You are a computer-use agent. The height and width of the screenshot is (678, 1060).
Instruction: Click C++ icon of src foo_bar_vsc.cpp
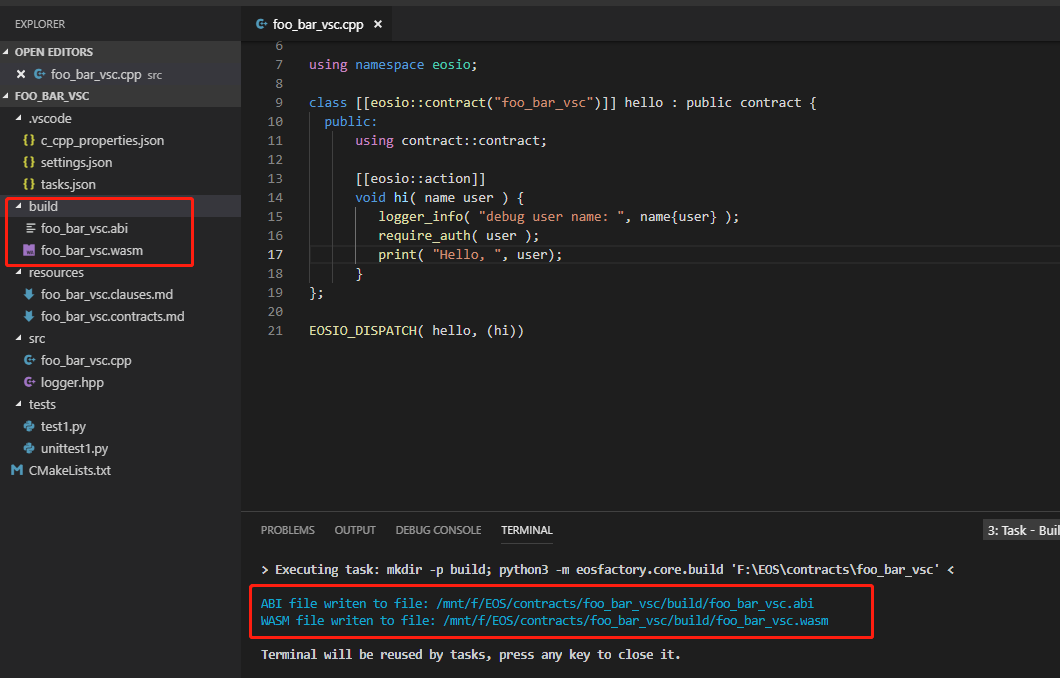[29, 360]
